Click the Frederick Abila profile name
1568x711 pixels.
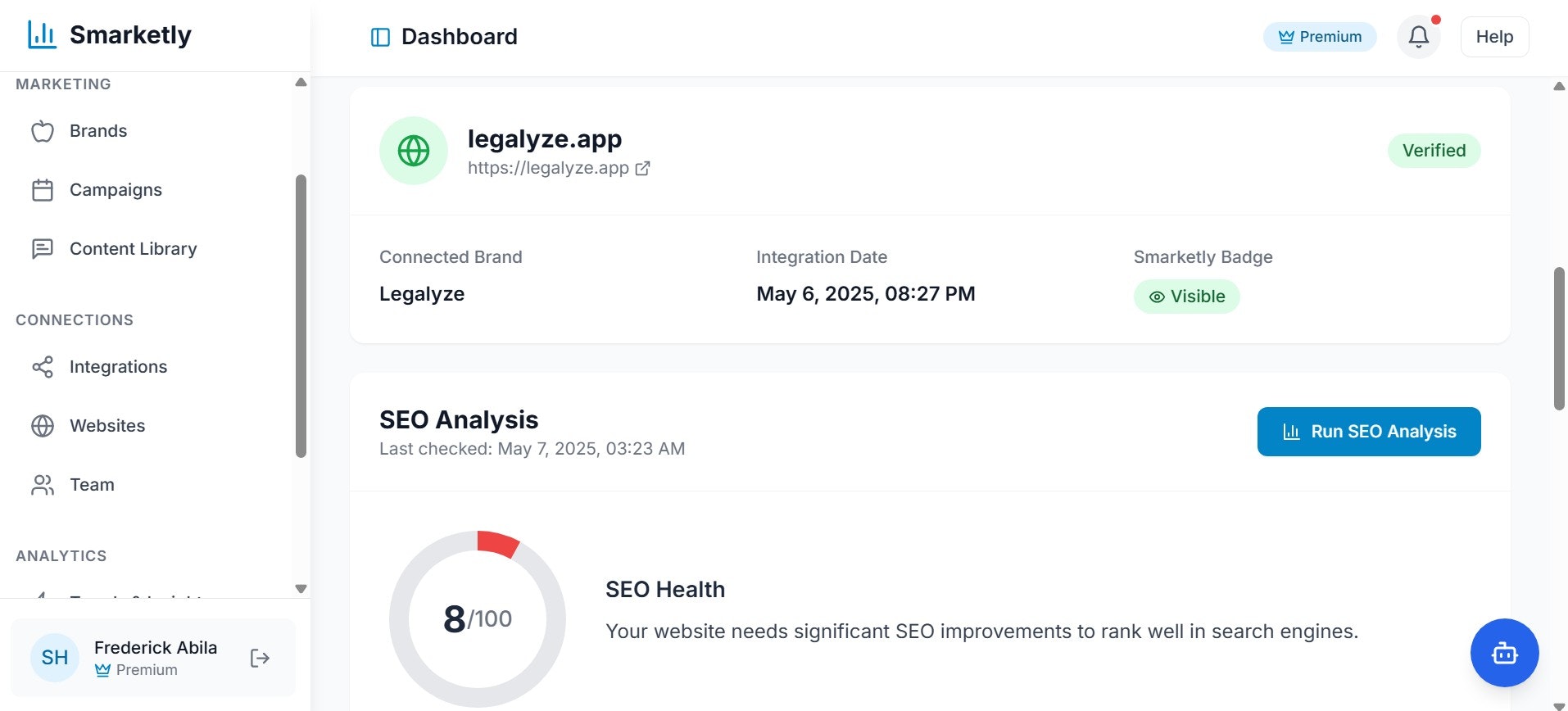pos(156,648)
